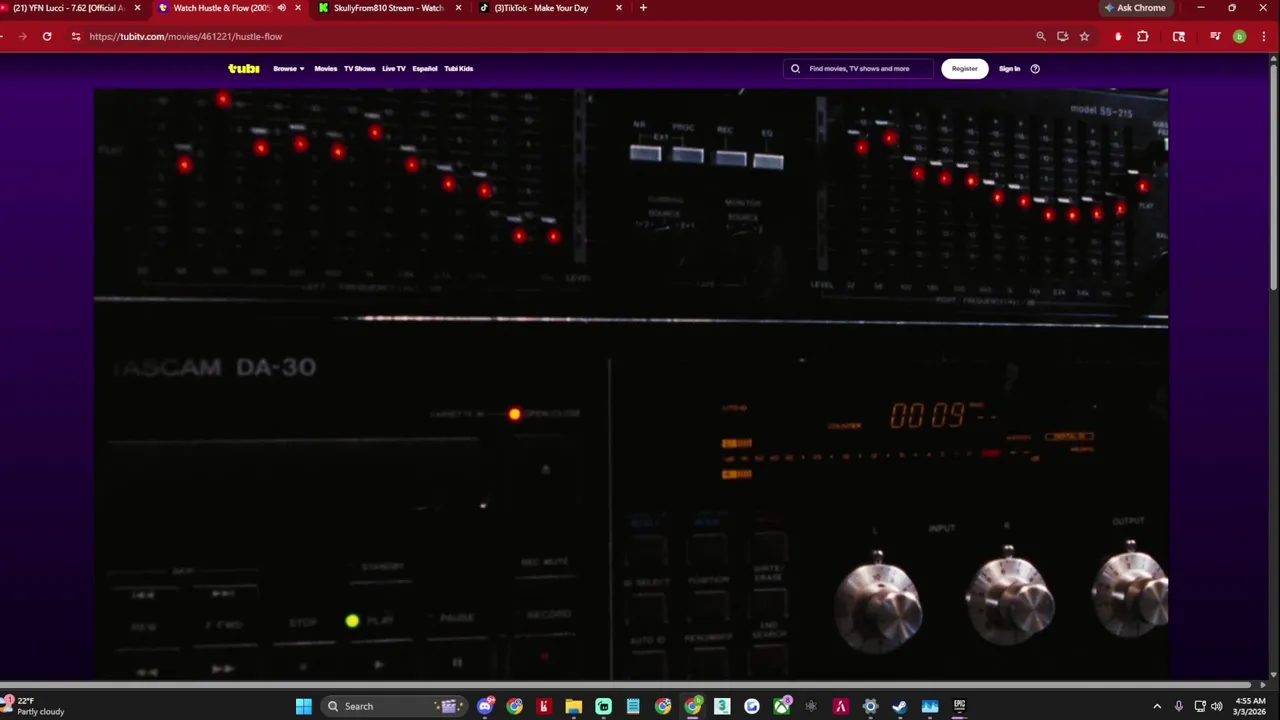Go forward in browser history

tap(22, 36)
